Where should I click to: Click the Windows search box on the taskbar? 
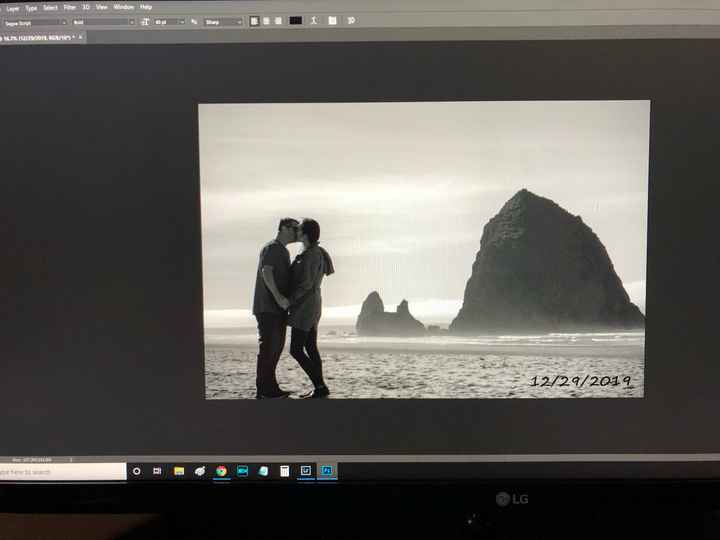point(63,472)
